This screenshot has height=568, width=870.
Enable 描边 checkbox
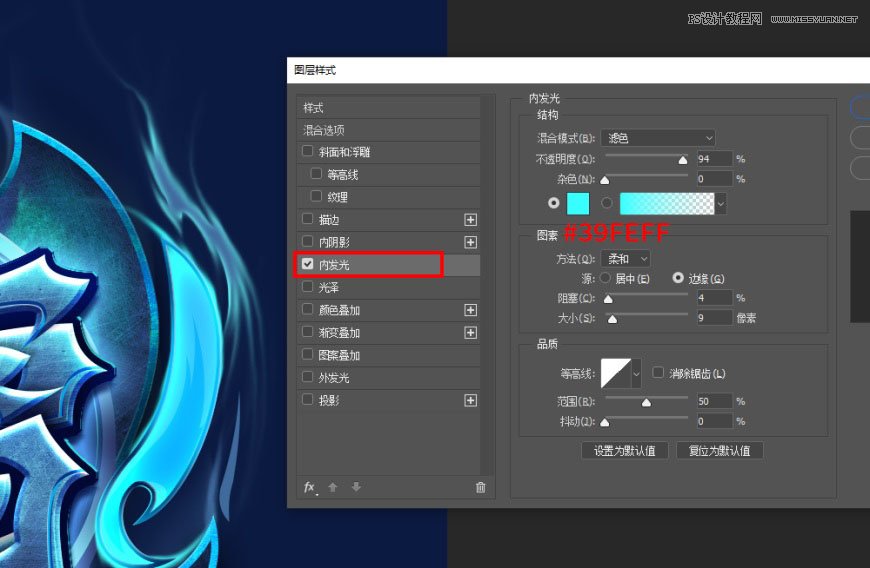307,219
